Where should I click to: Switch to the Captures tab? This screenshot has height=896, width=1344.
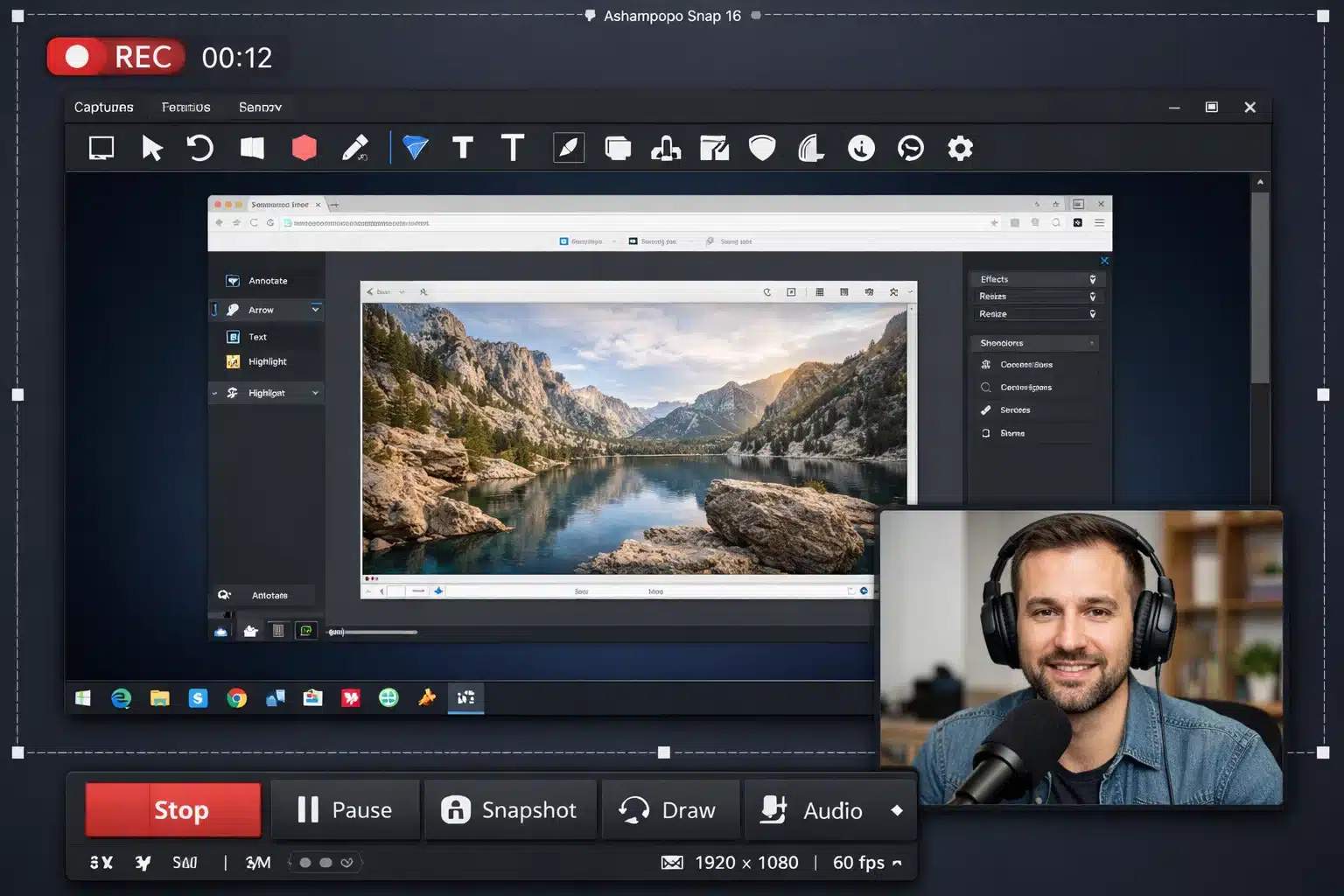point(103,107)
